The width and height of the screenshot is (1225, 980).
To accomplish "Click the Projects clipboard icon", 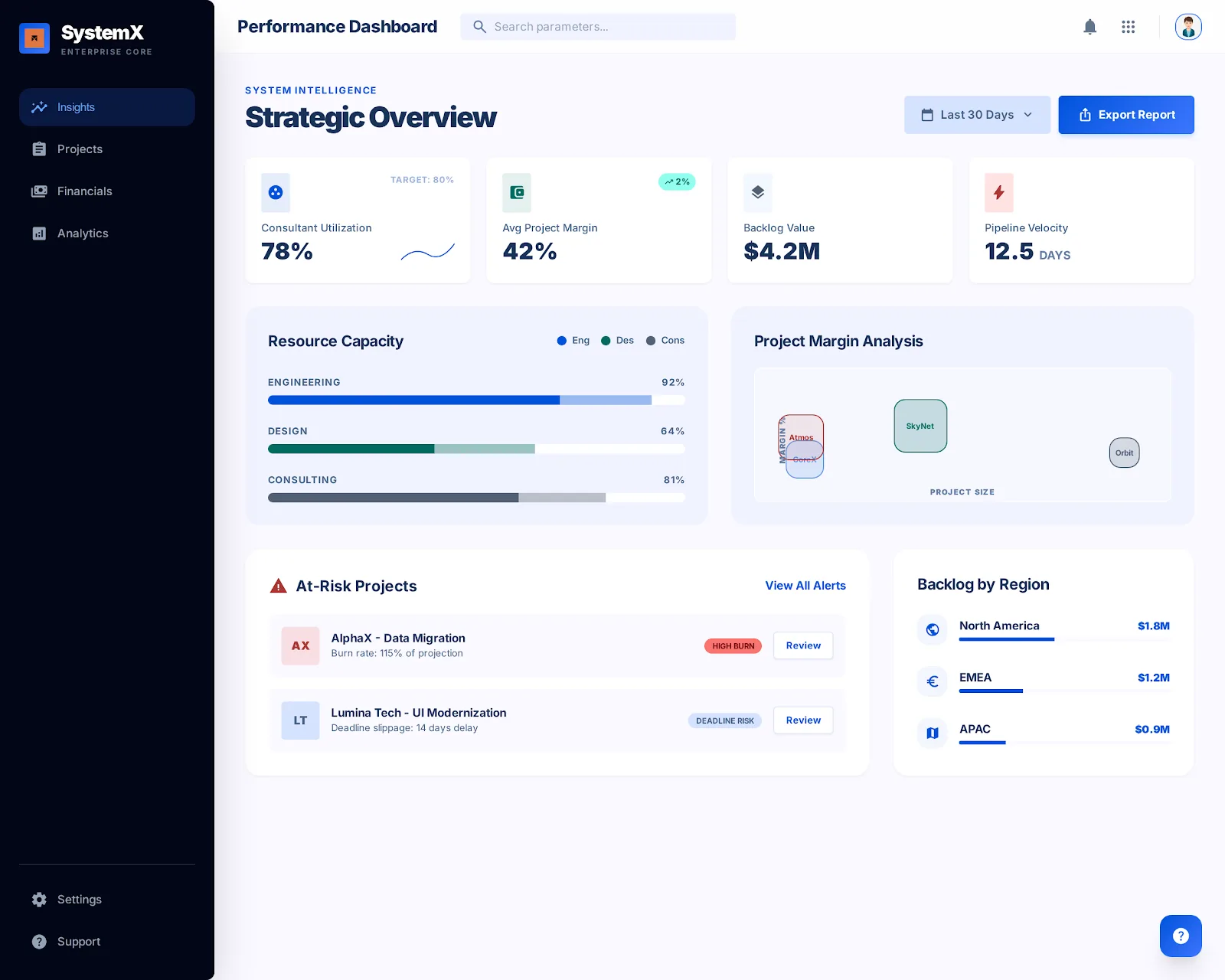I will (x=39, y=149).
